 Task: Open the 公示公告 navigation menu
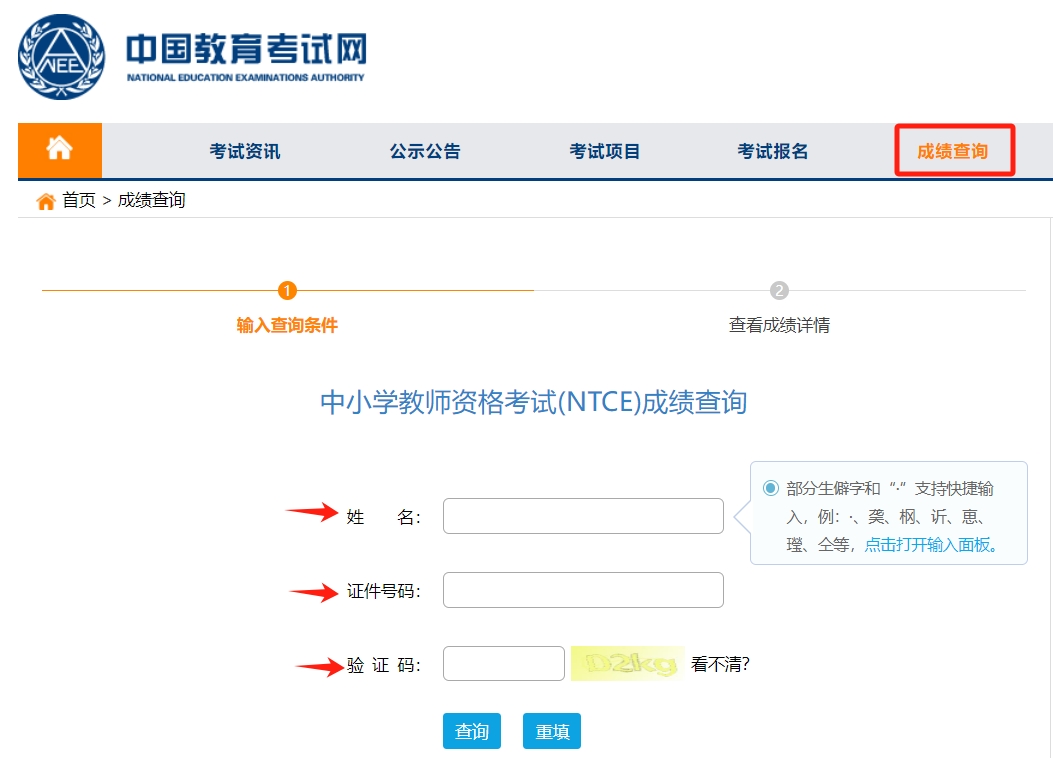coord(424,150)
